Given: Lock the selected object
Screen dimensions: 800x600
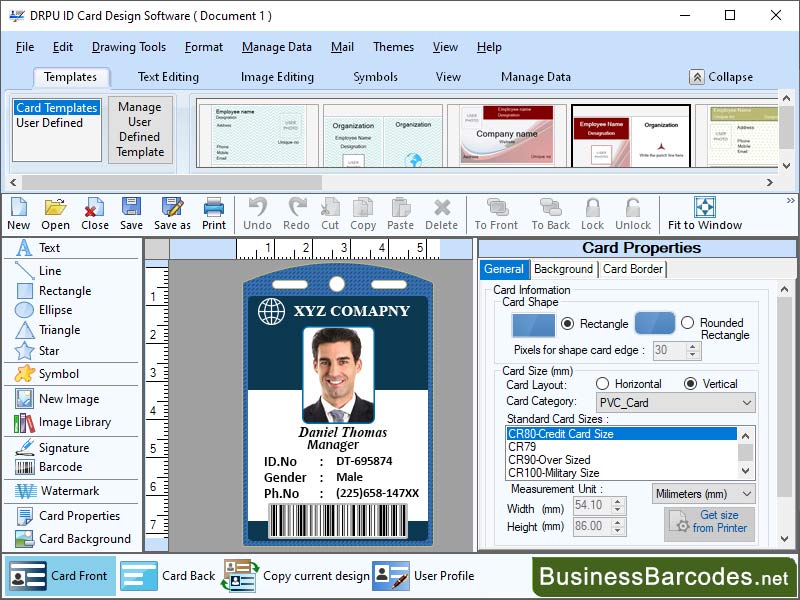Looking at the screenshot, I should [592, 213].
